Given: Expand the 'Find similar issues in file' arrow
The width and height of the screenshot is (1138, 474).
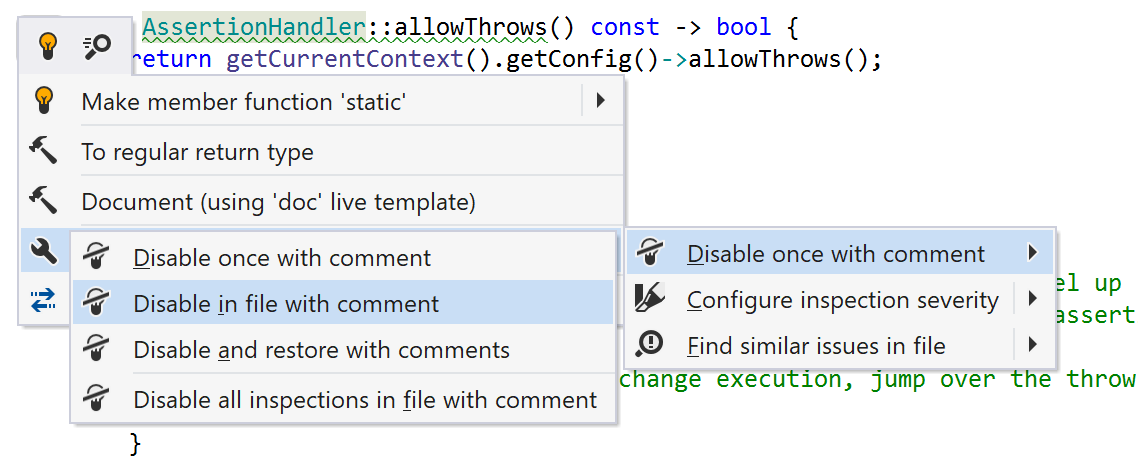Looking at the screenshot, I should click(1032, 346).
